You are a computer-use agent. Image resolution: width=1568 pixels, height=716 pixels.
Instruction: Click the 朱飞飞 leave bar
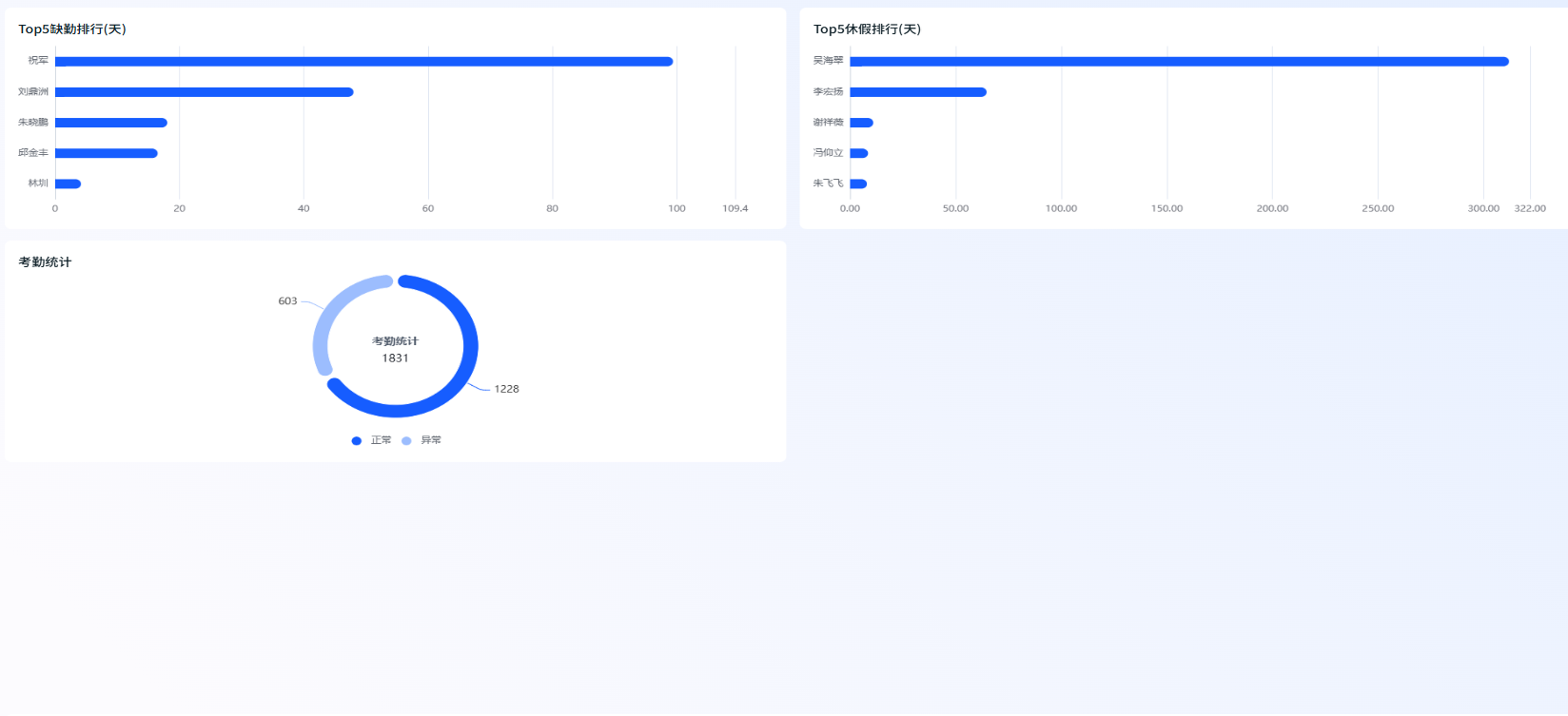[x=858, y=184]
